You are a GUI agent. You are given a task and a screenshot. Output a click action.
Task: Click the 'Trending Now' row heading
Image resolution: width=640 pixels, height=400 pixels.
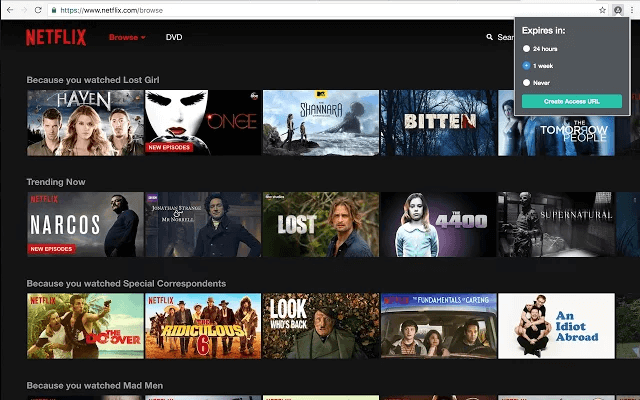click(x=56, y=182)
